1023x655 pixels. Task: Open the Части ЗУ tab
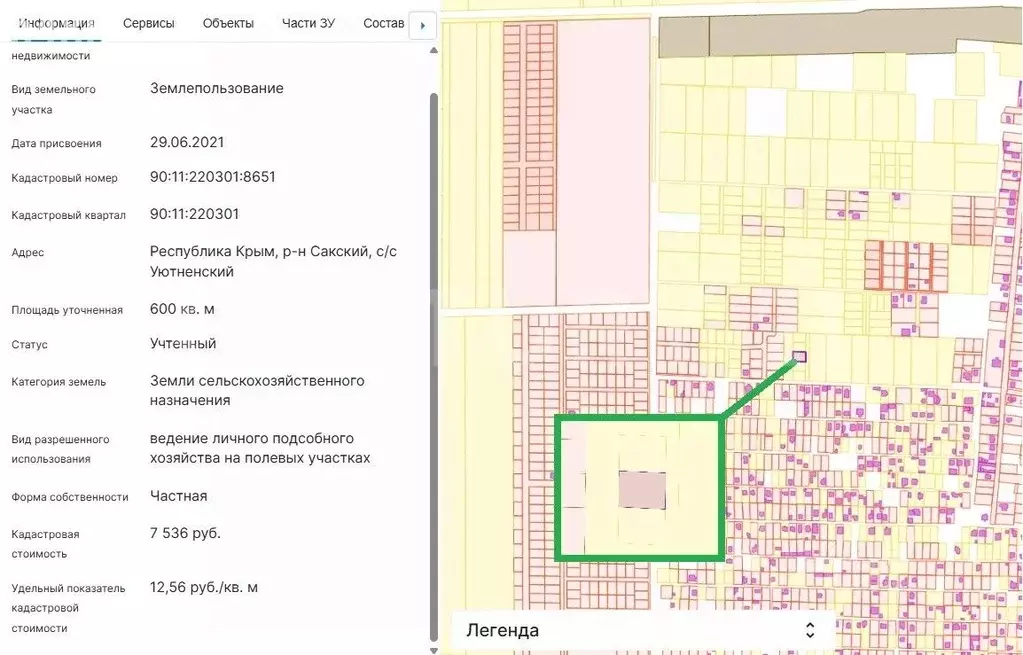click(x=308, y=23)
